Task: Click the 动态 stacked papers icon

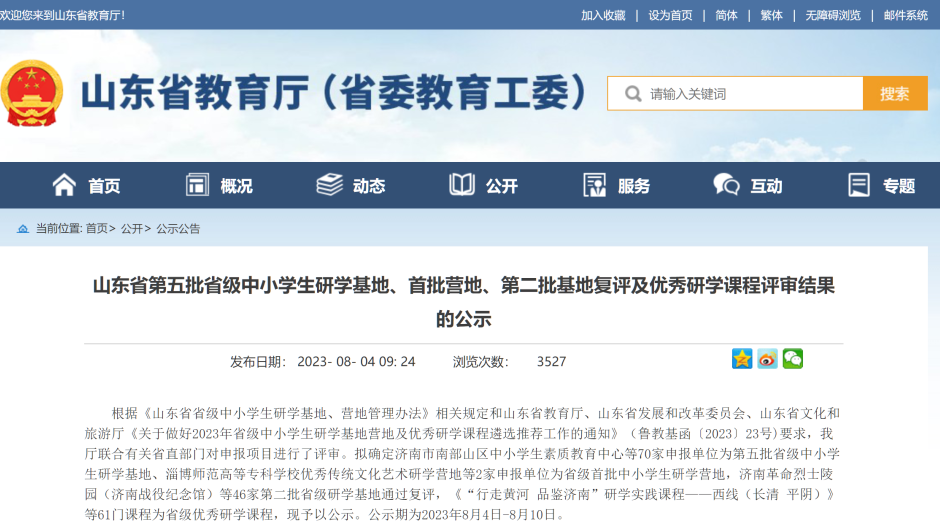Action: coord(329,185)
